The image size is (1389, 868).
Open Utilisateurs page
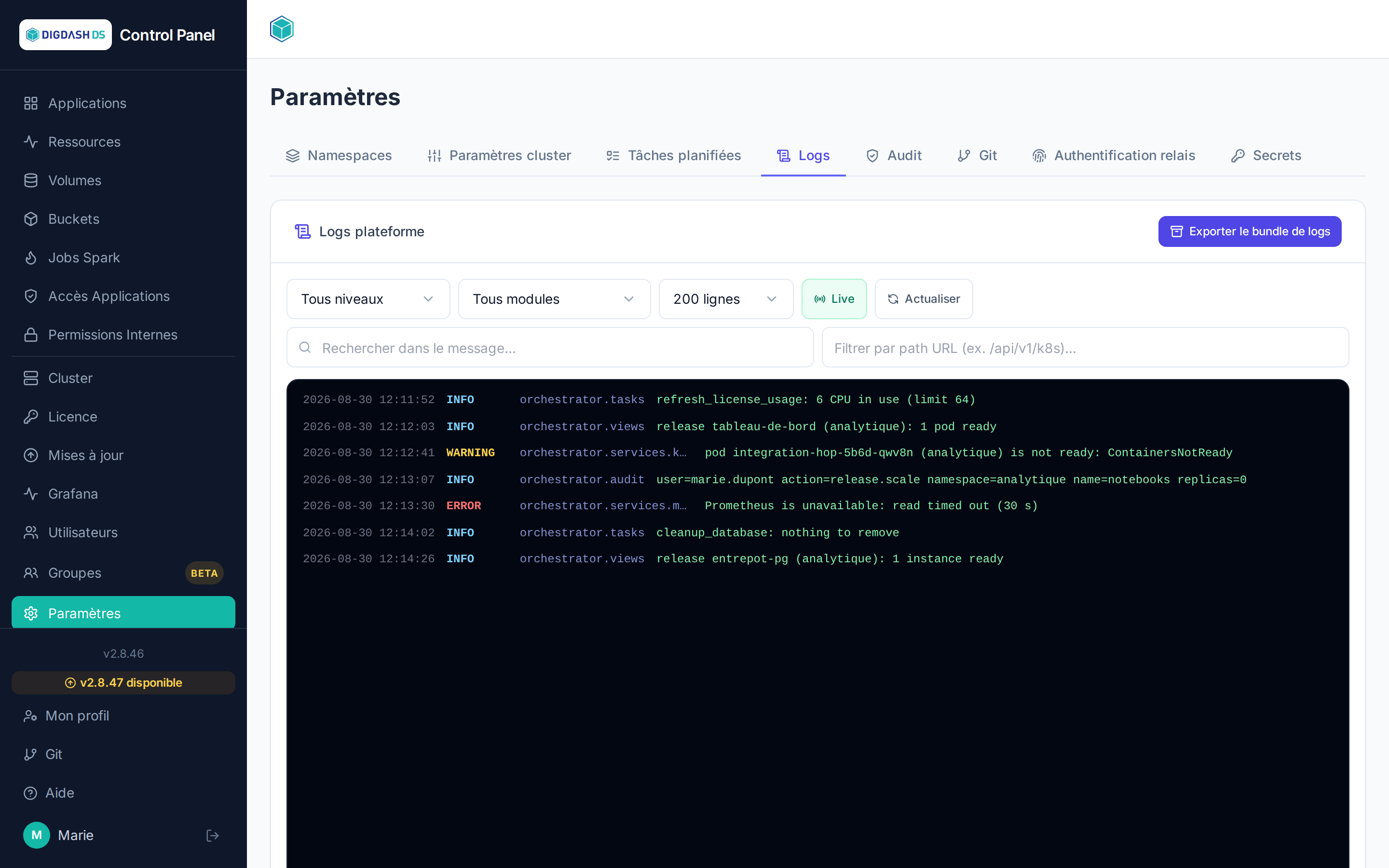(x=123, y=532)
